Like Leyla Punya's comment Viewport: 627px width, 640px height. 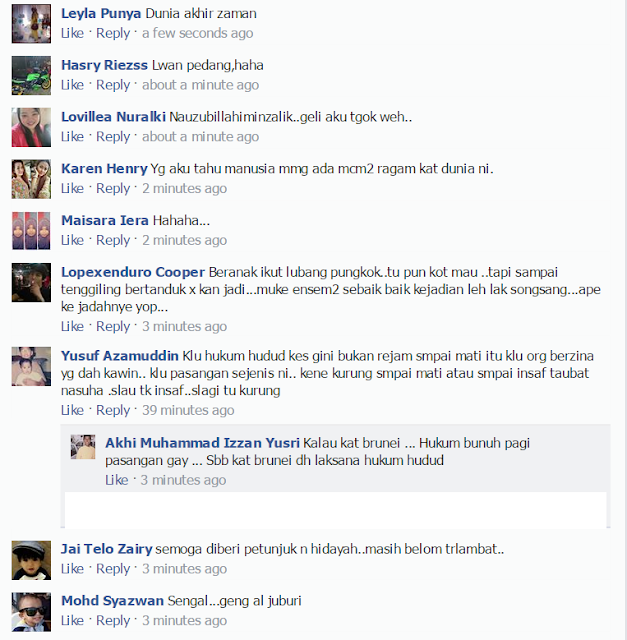point(72,33)
